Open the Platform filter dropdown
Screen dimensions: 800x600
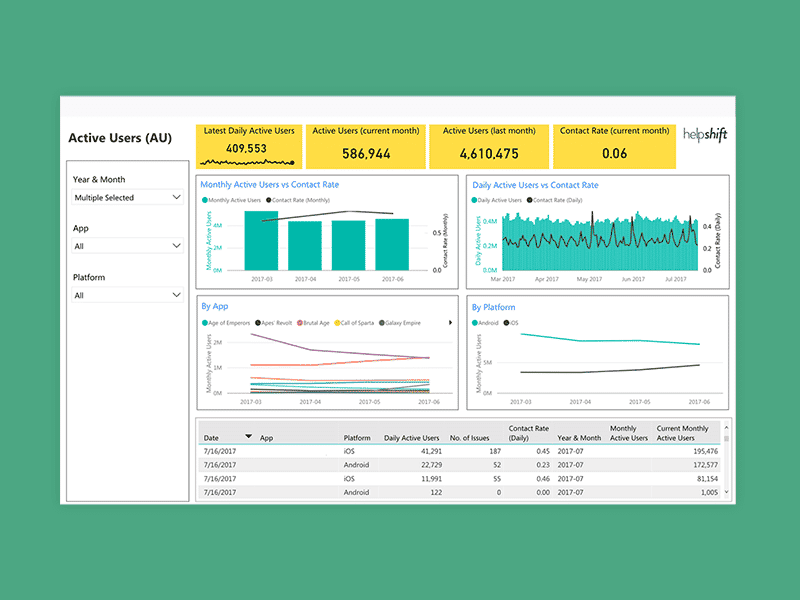pyautogui.click(x=122, y=294)
